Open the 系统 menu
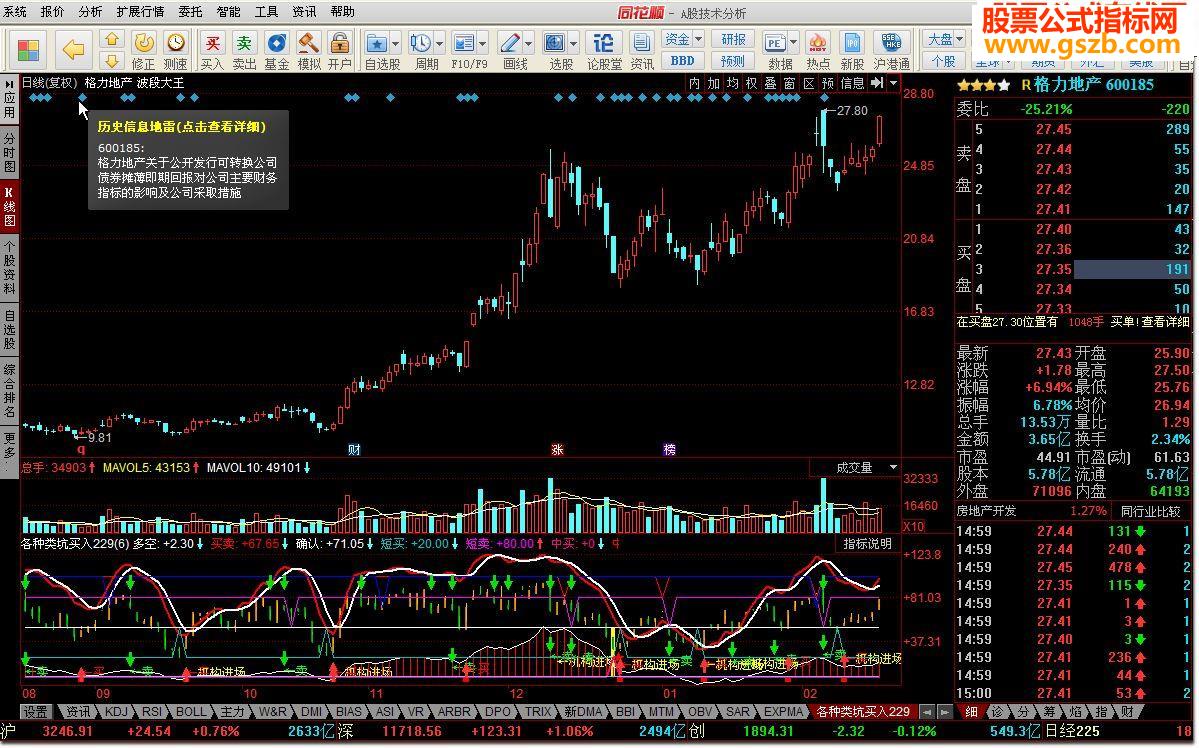This screenshot has width=1199, height=748. click(x=15, y=11)
